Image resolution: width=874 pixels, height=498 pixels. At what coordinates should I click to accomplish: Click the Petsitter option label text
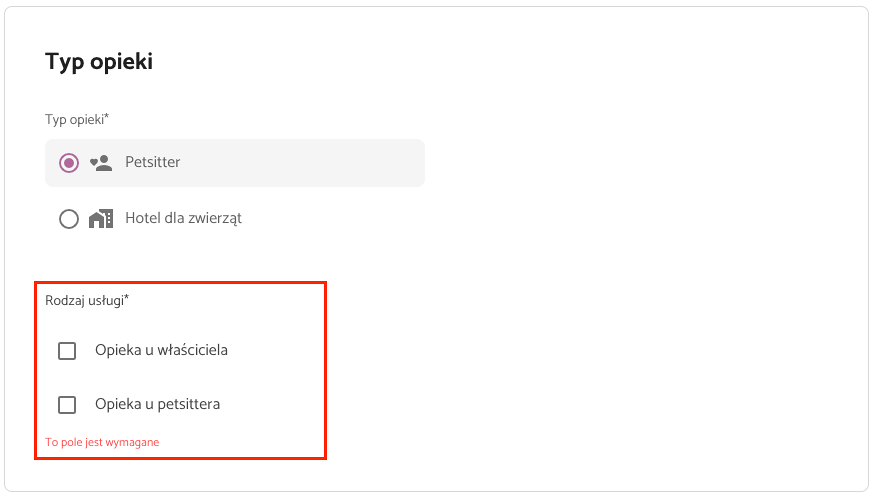[x=152, y=162]
